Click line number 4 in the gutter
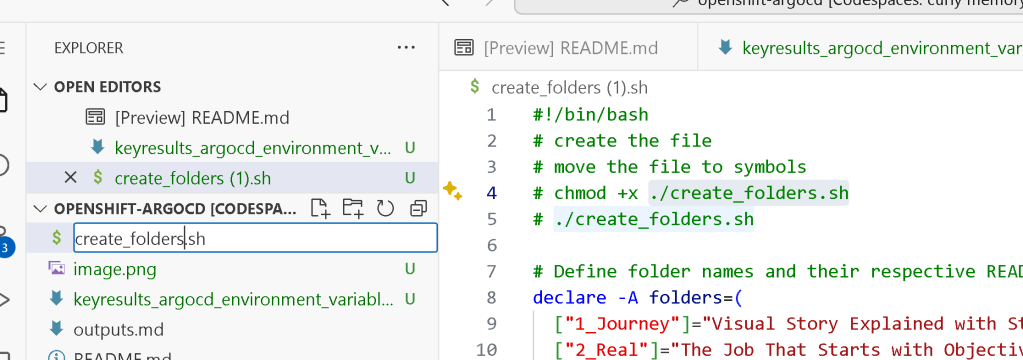This screenshot has height=360, width=1023. (x=491, y=193)
